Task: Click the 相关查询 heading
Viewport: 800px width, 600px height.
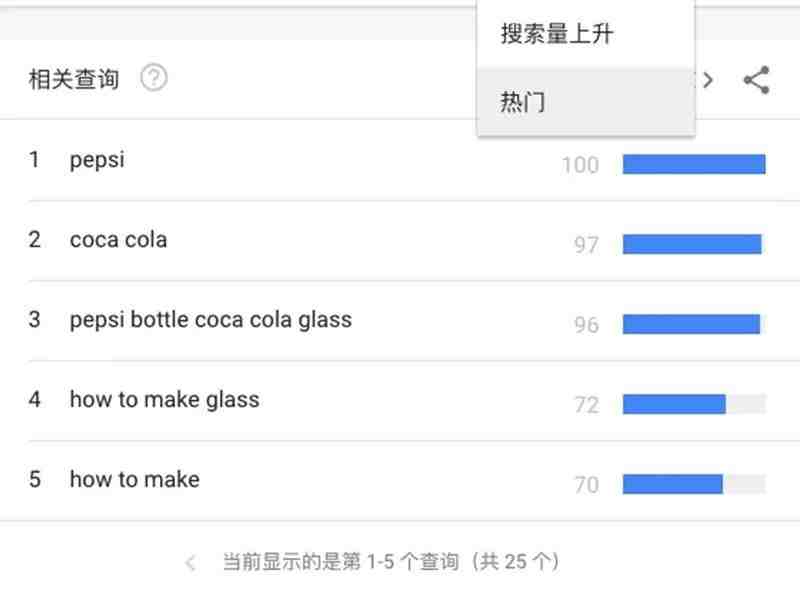Action: coord(74,79)
